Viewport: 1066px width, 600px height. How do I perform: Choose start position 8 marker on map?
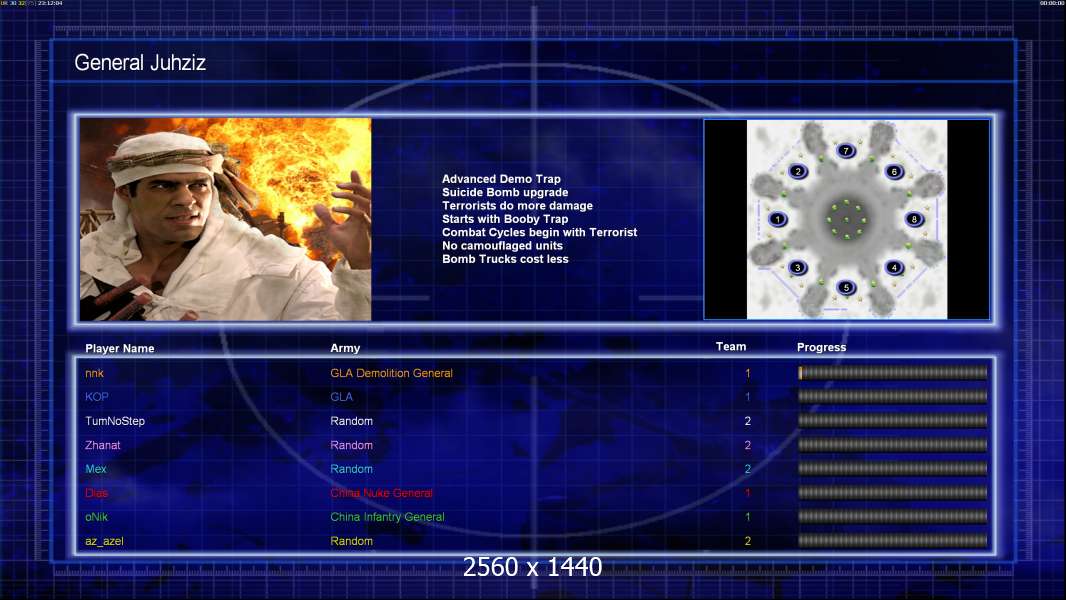[913, 219]
